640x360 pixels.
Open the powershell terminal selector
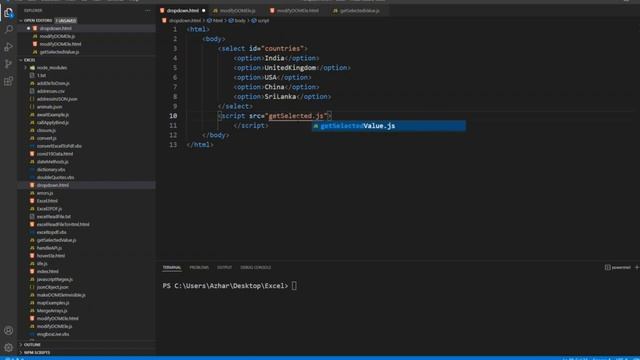click(617, 267)
